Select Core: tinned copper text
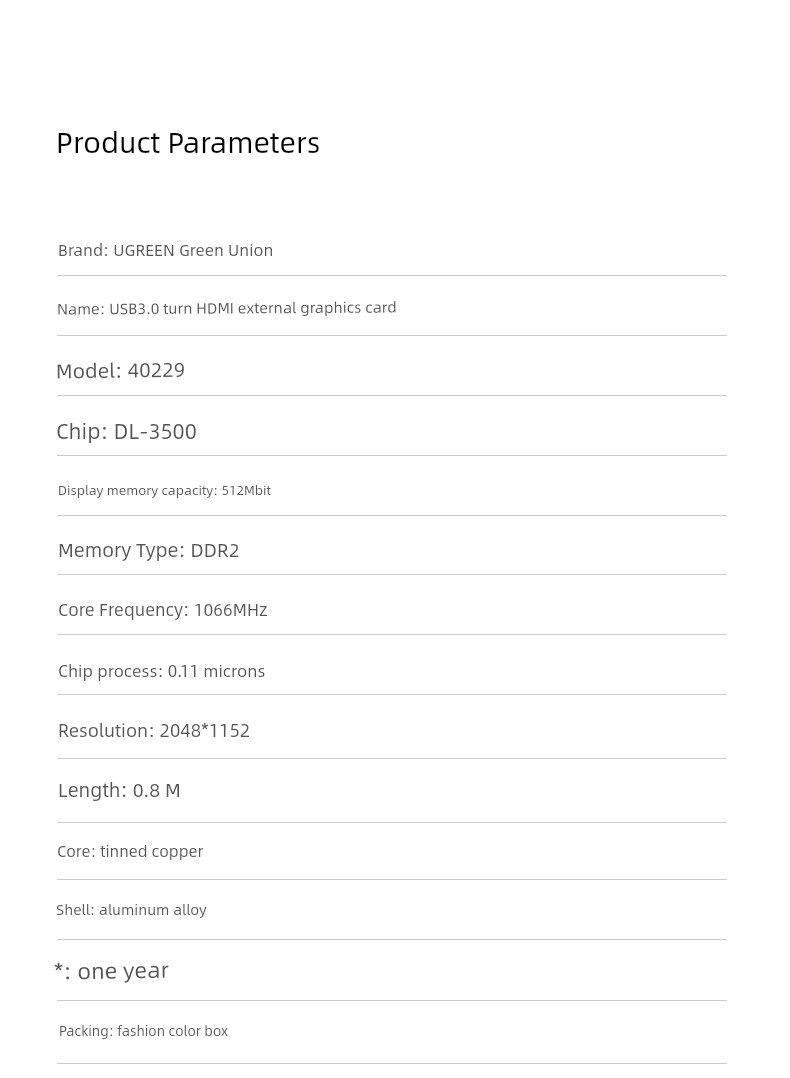 130,851
